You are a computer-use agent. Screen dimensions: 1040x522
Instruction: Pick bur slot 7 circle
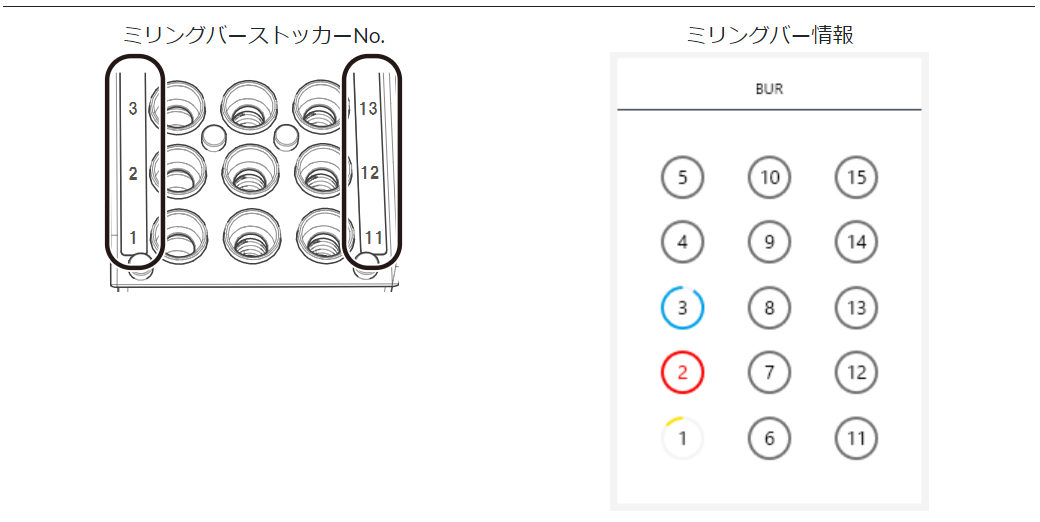(769, 372)
